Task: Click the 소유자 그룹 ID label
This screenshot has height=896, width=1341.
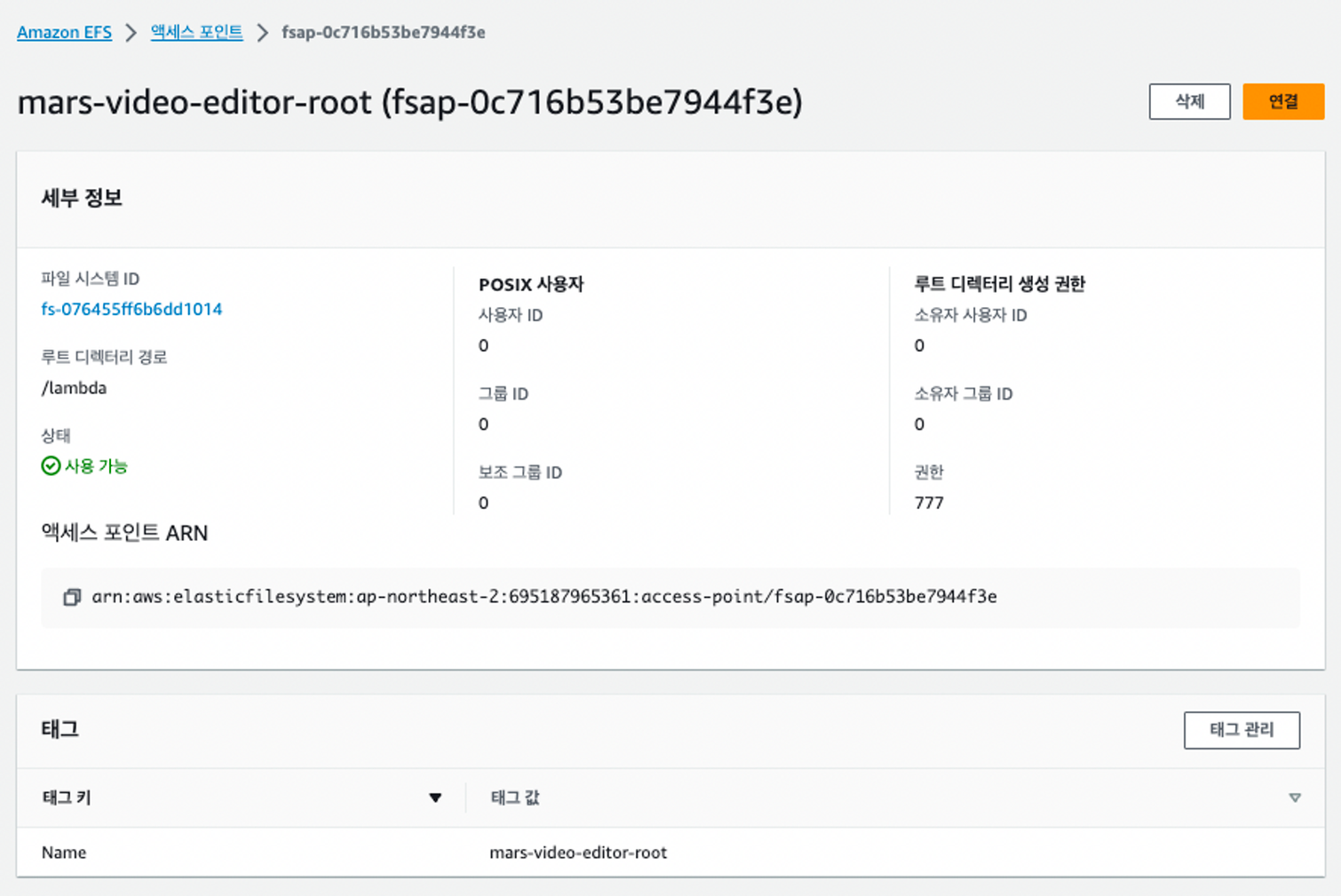Action: tap(964, 393)
